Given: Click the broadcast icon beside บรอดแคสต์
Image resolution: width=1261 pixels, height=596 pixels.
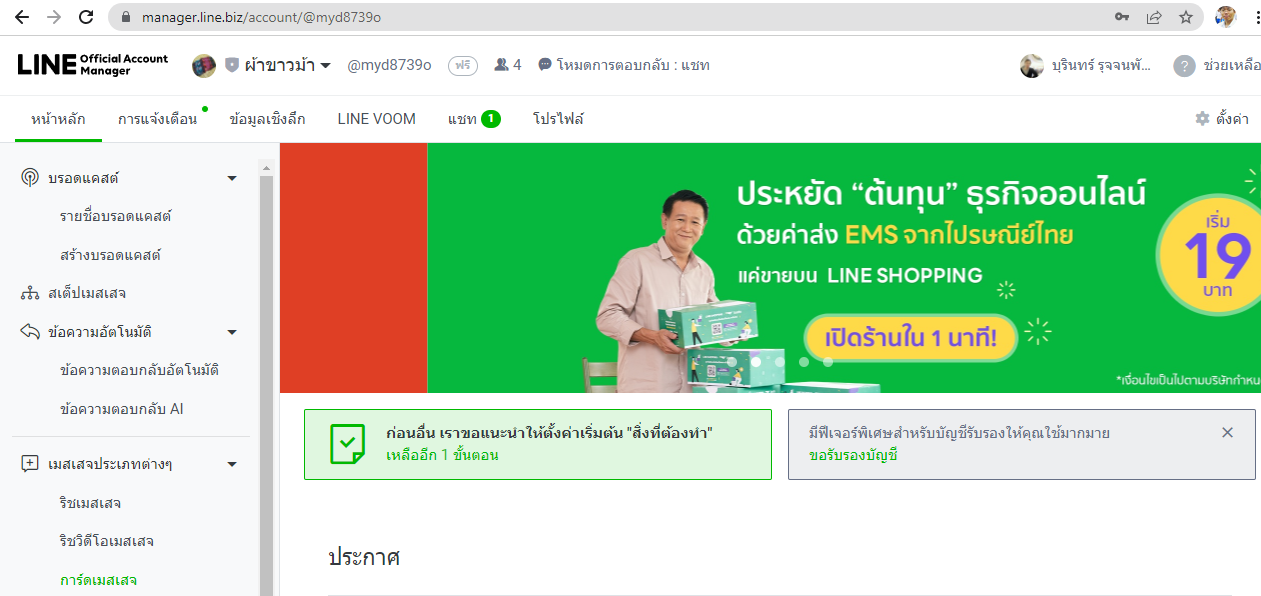Looking at the screenshot, I should click(x=30, y=178).
